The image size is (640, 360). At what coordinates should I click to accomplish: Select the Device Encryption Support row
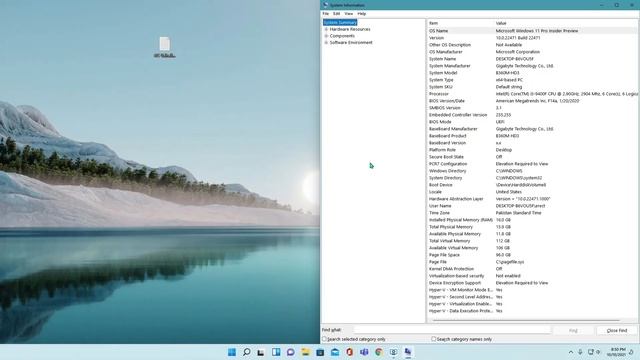point(533,282)
